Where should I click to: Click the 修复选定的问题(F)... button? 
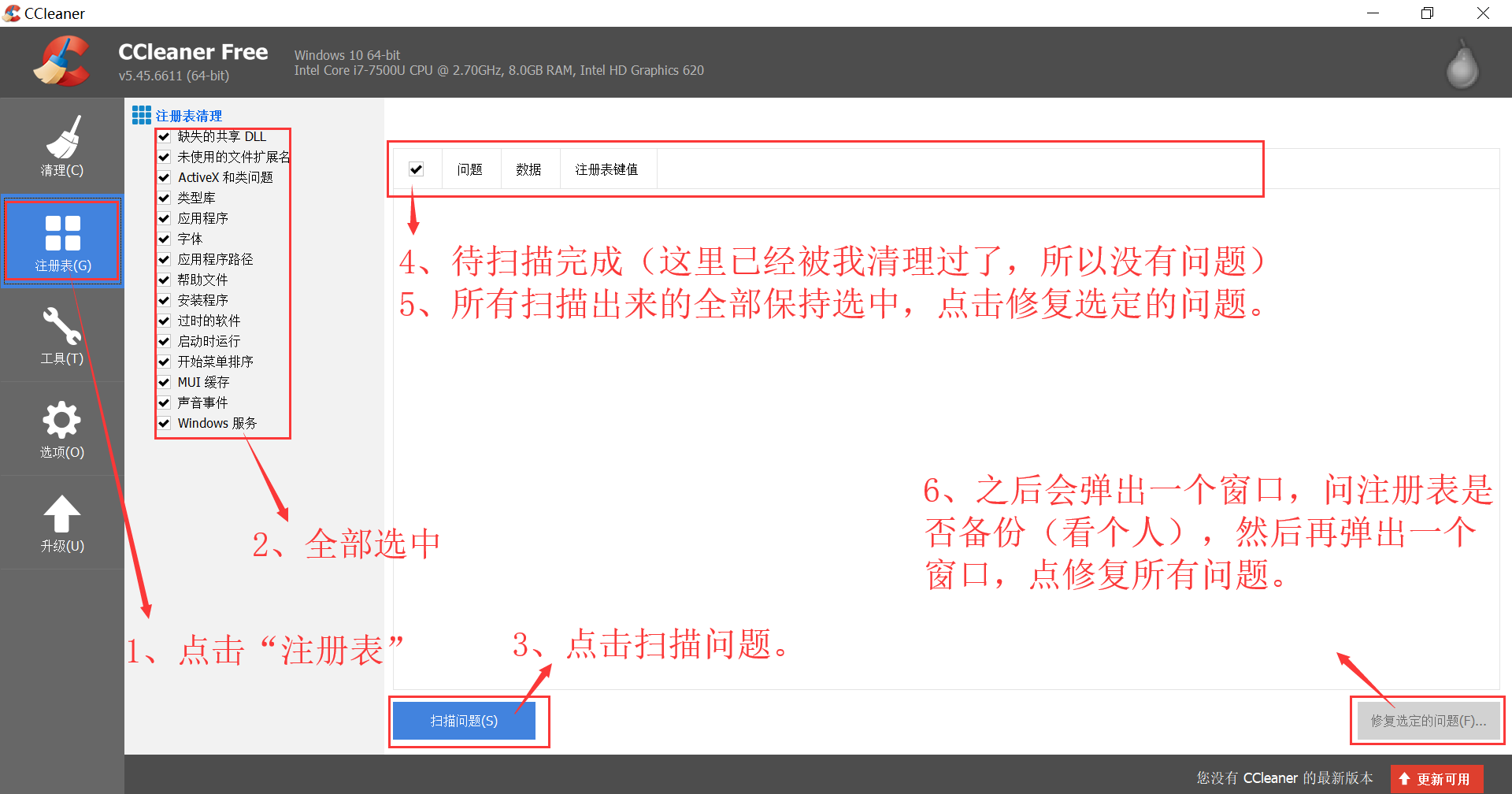click(1429, 721)
